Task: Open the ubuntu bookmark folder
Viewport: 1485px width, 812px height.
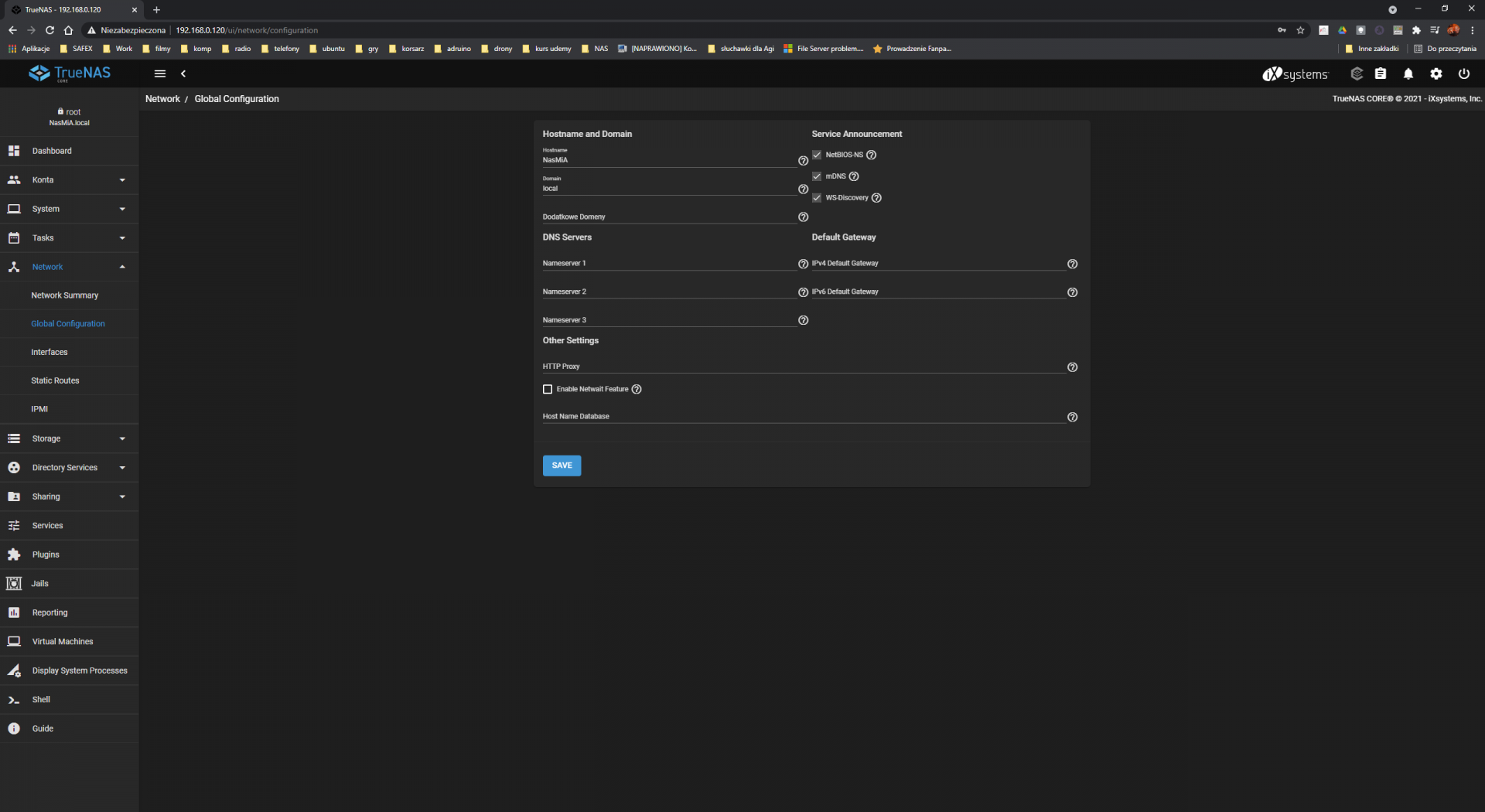Action: 327,49
